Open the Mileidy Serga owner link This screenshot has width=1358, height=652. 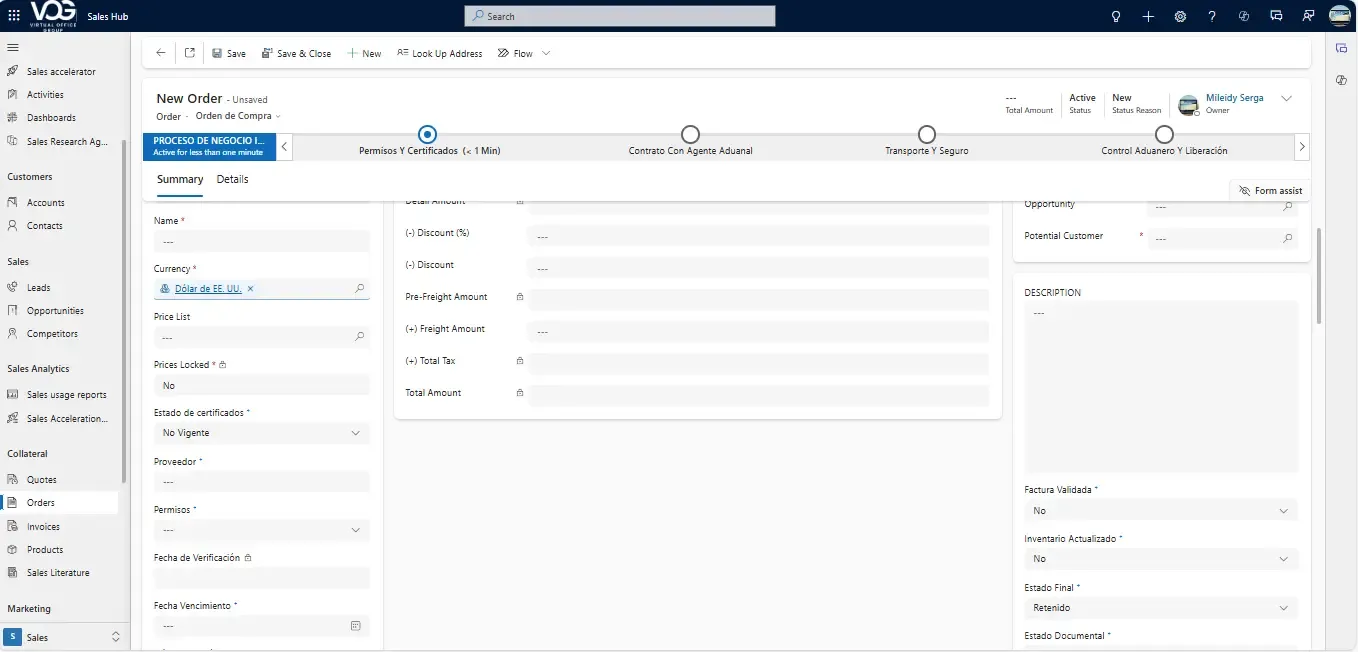(x=1234, y=98)
